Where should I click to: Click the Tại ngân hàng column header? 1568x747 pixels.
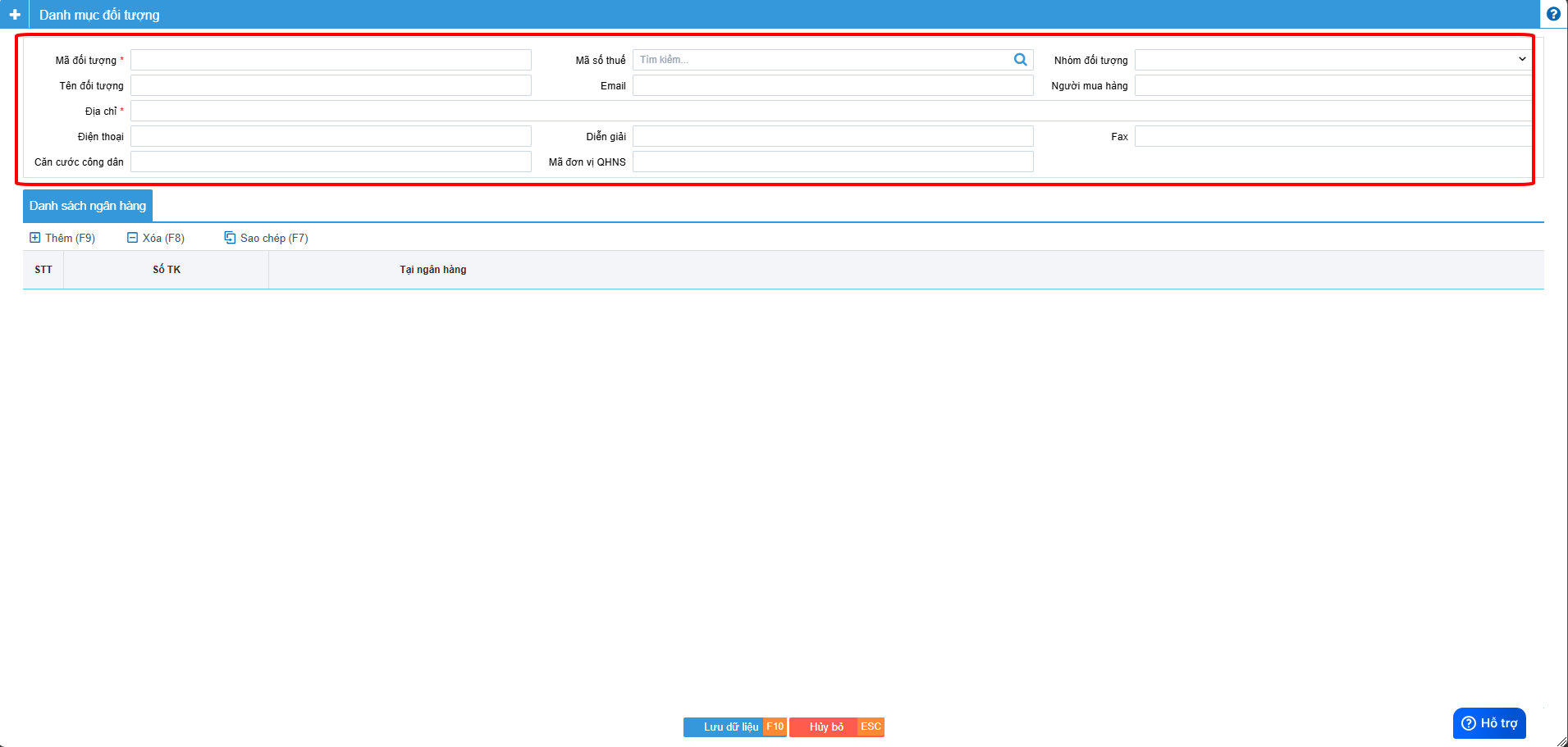point(432,270)
